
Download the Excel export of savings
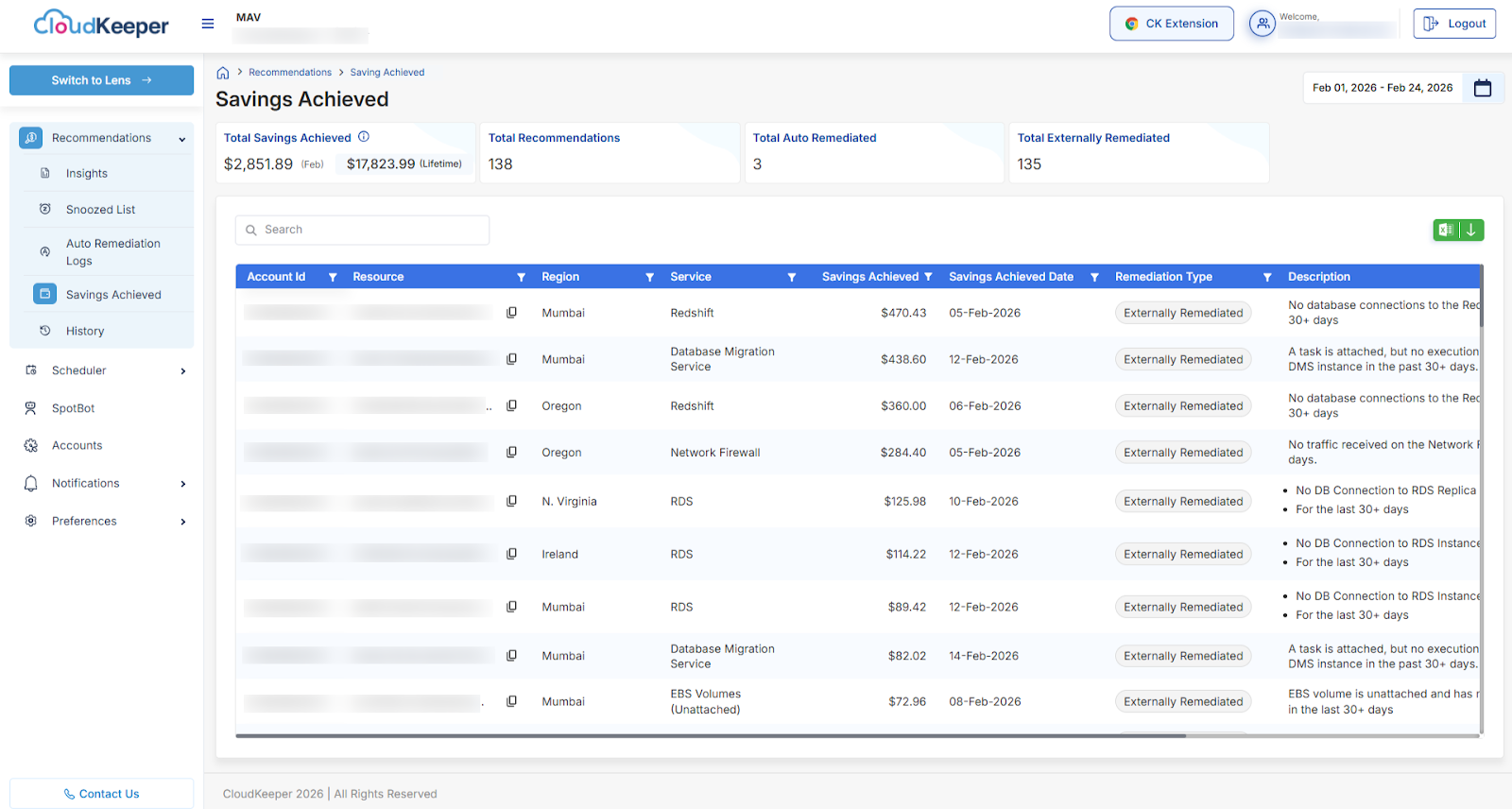point(1458,230)
